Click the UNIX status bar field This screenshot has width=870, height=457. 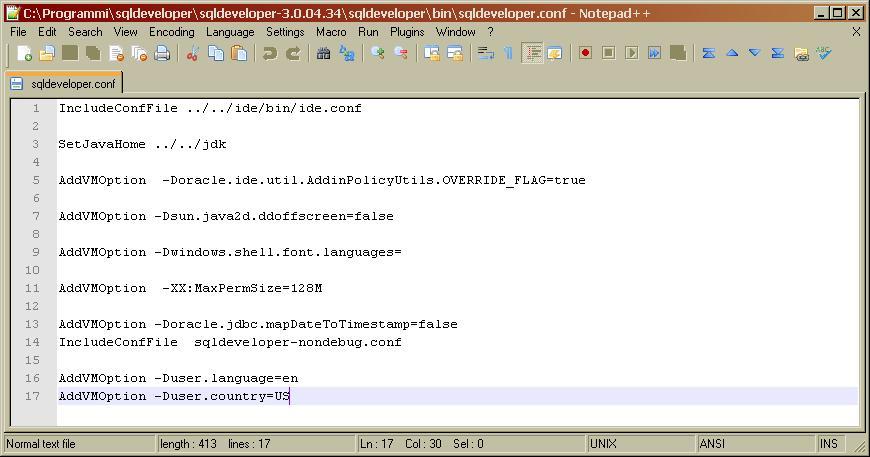[x=640, y=444]
